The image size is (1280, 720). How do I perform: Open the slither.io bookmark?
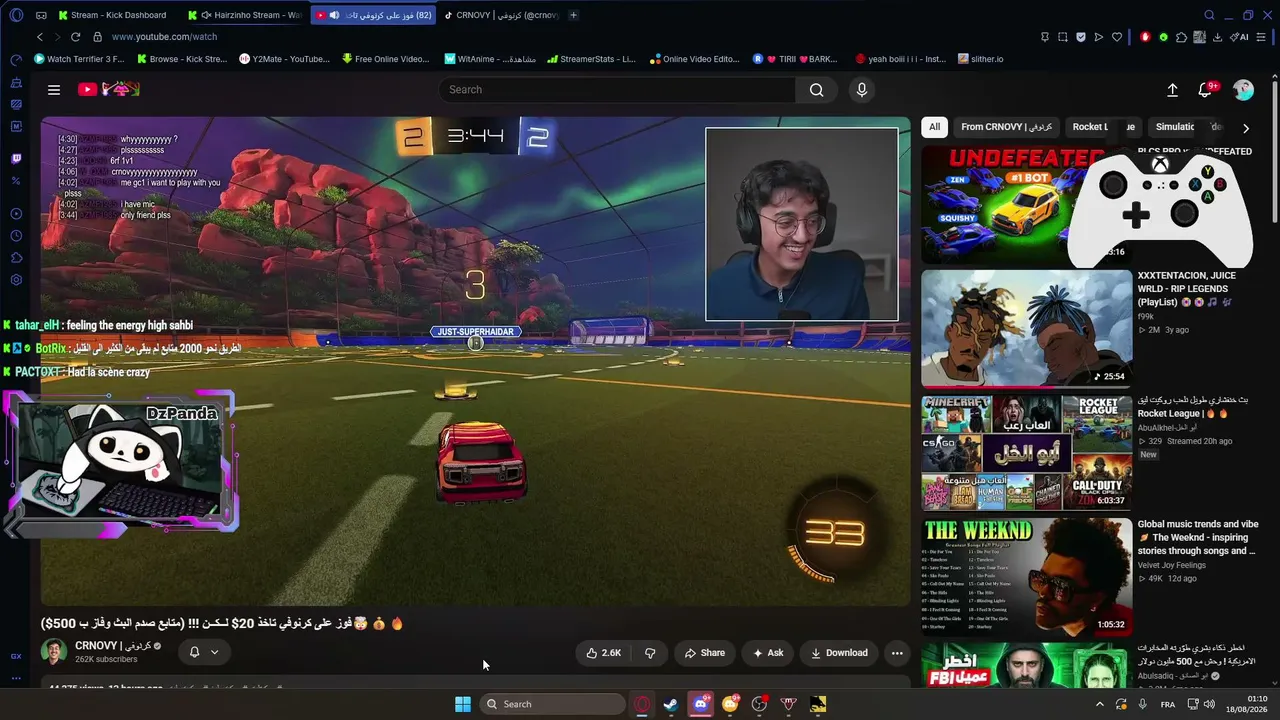coord(980,59)
